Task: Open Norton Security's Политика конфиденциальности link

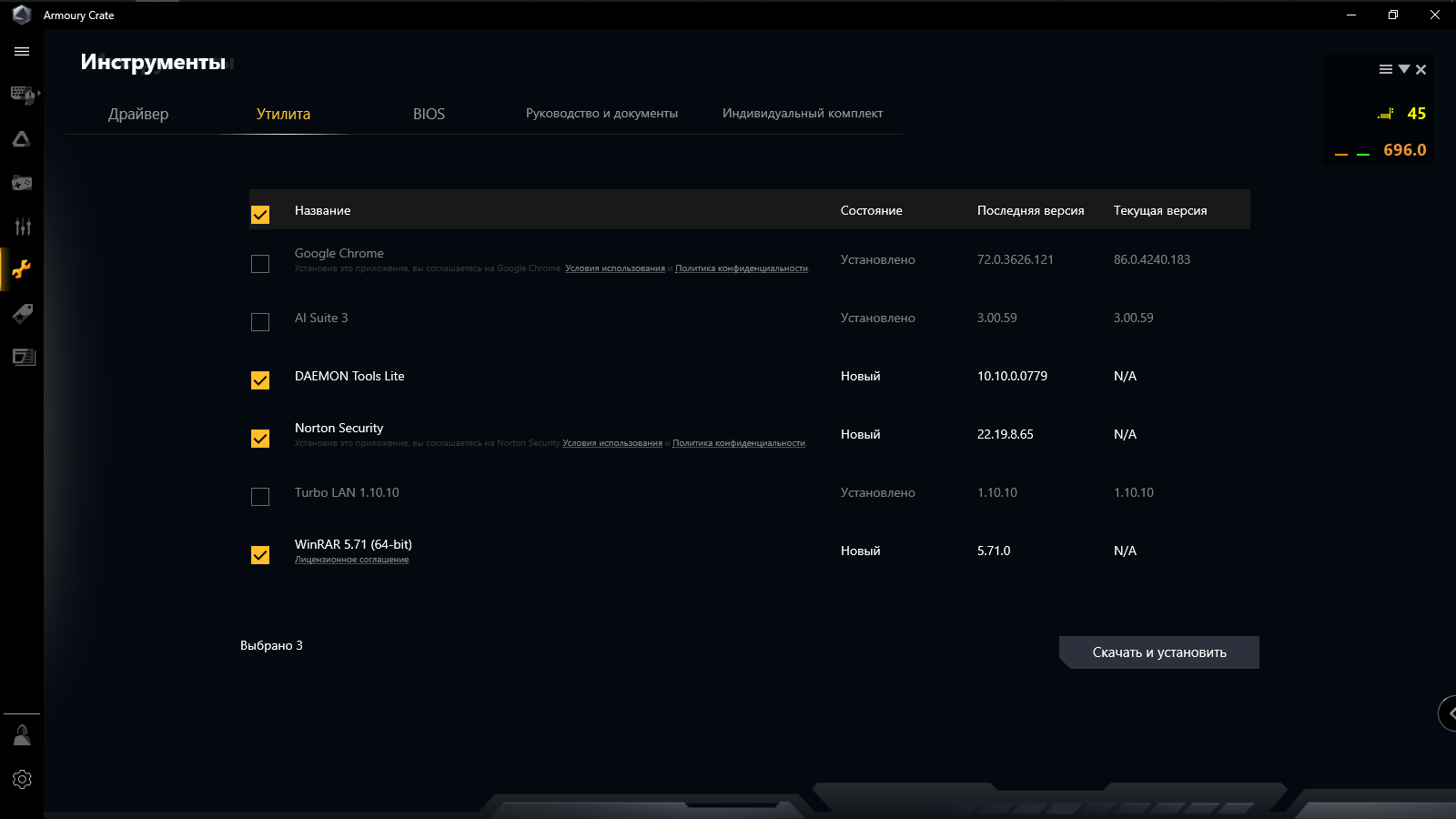Action: [739, 443]
